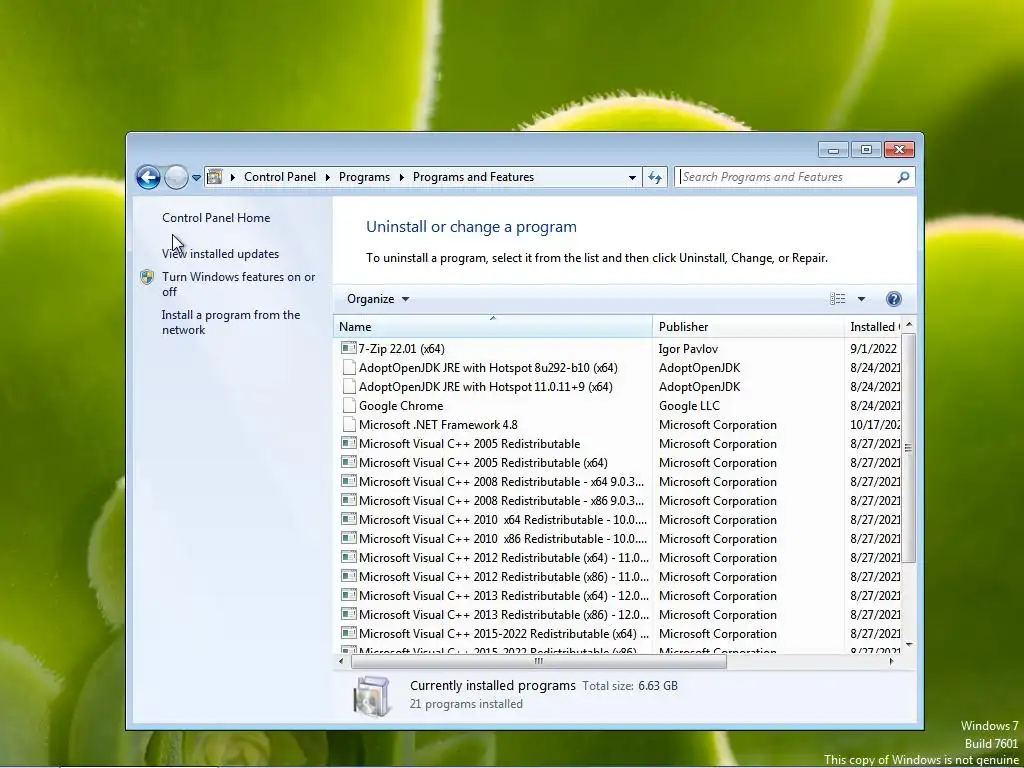
Task: Select Visual C++ 2015-2022 (x64) icon
Action: click(x=349, y=632)
